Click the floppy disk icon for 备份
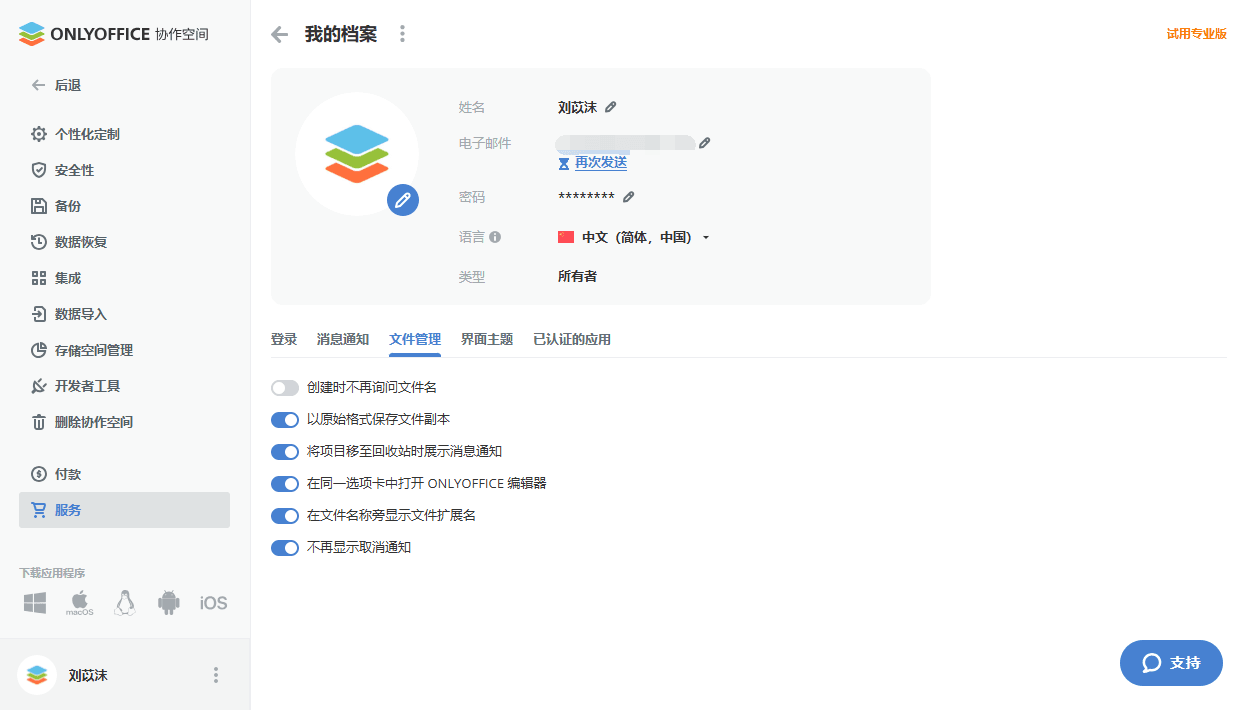The image size is (1246, 710). tap(39, 206)
